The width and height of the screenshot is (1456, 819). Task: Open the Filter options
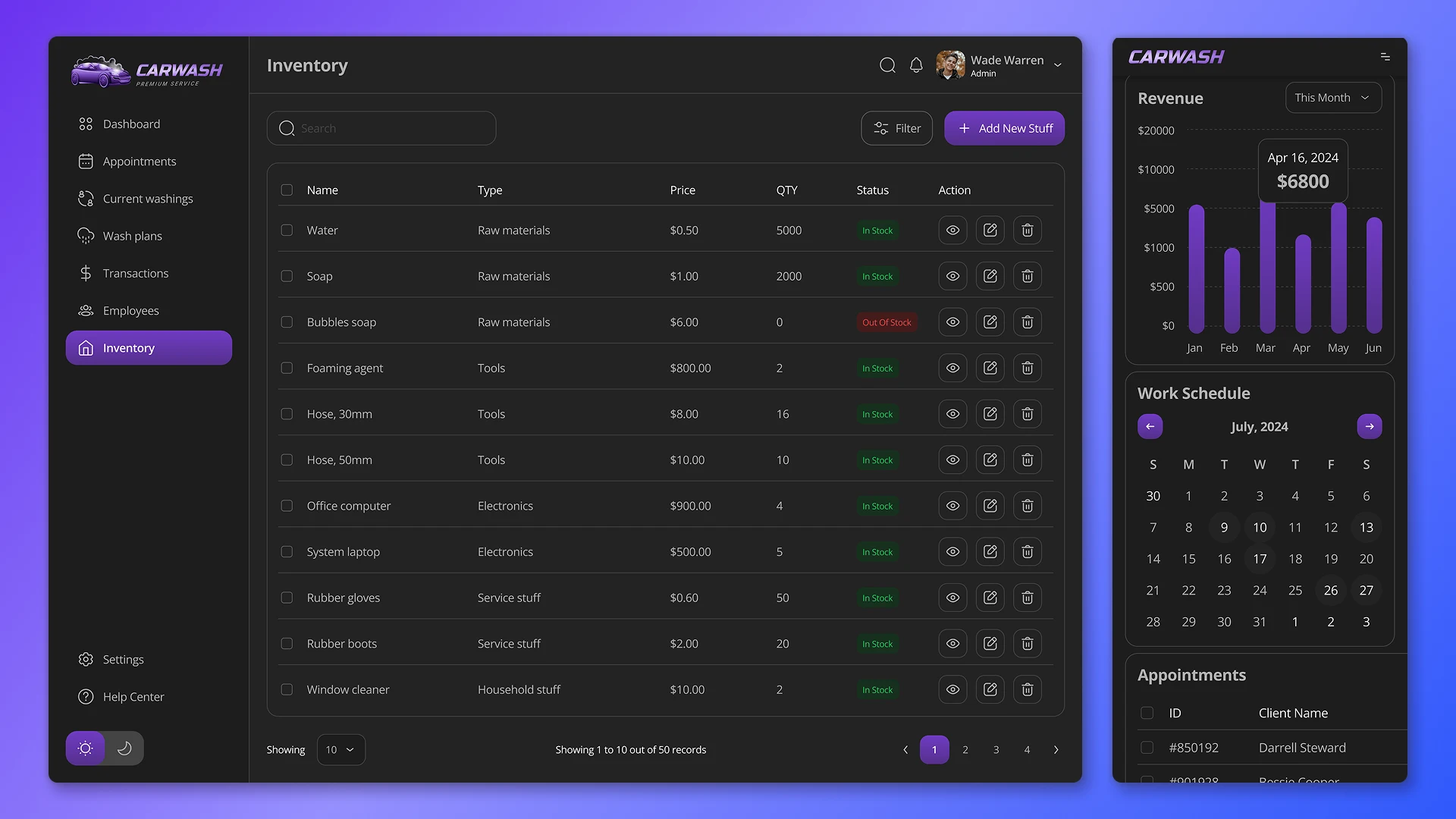point(896,127)
